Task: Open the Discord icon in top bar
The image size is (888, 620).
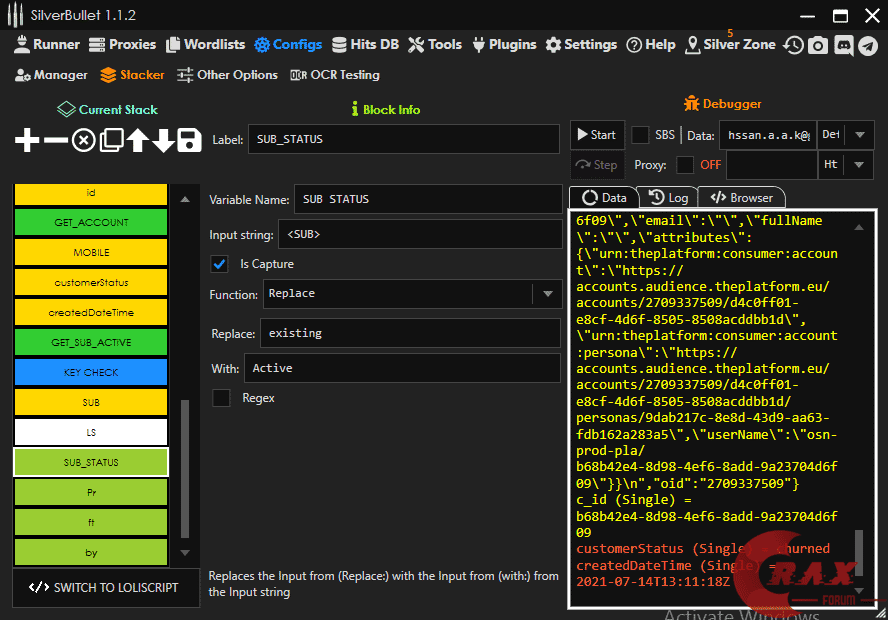Action: coord(843,45)
